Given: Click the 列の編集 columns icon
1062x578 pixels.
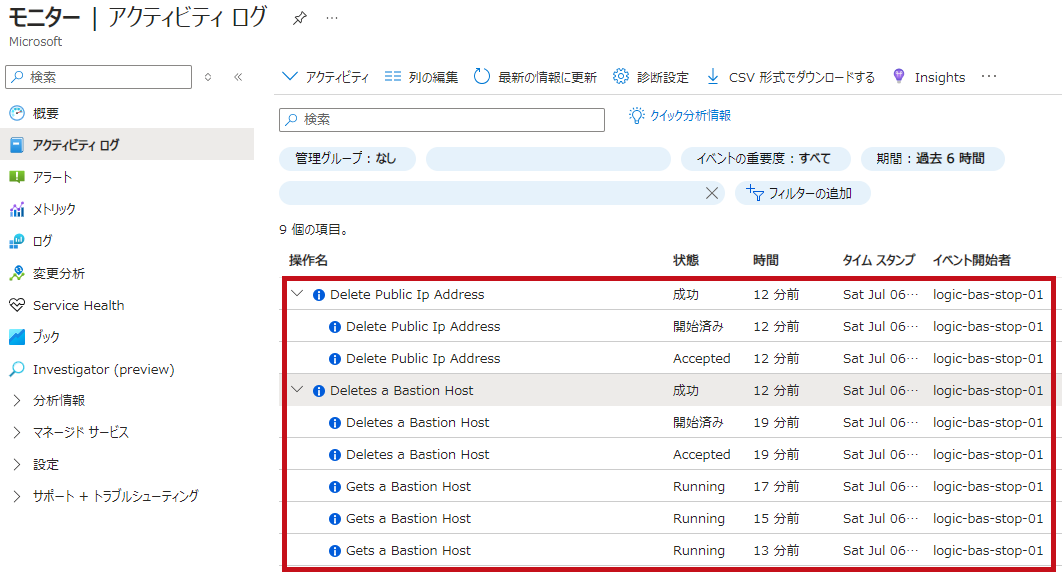Looking at the screenshot, I should coord(393,77).
